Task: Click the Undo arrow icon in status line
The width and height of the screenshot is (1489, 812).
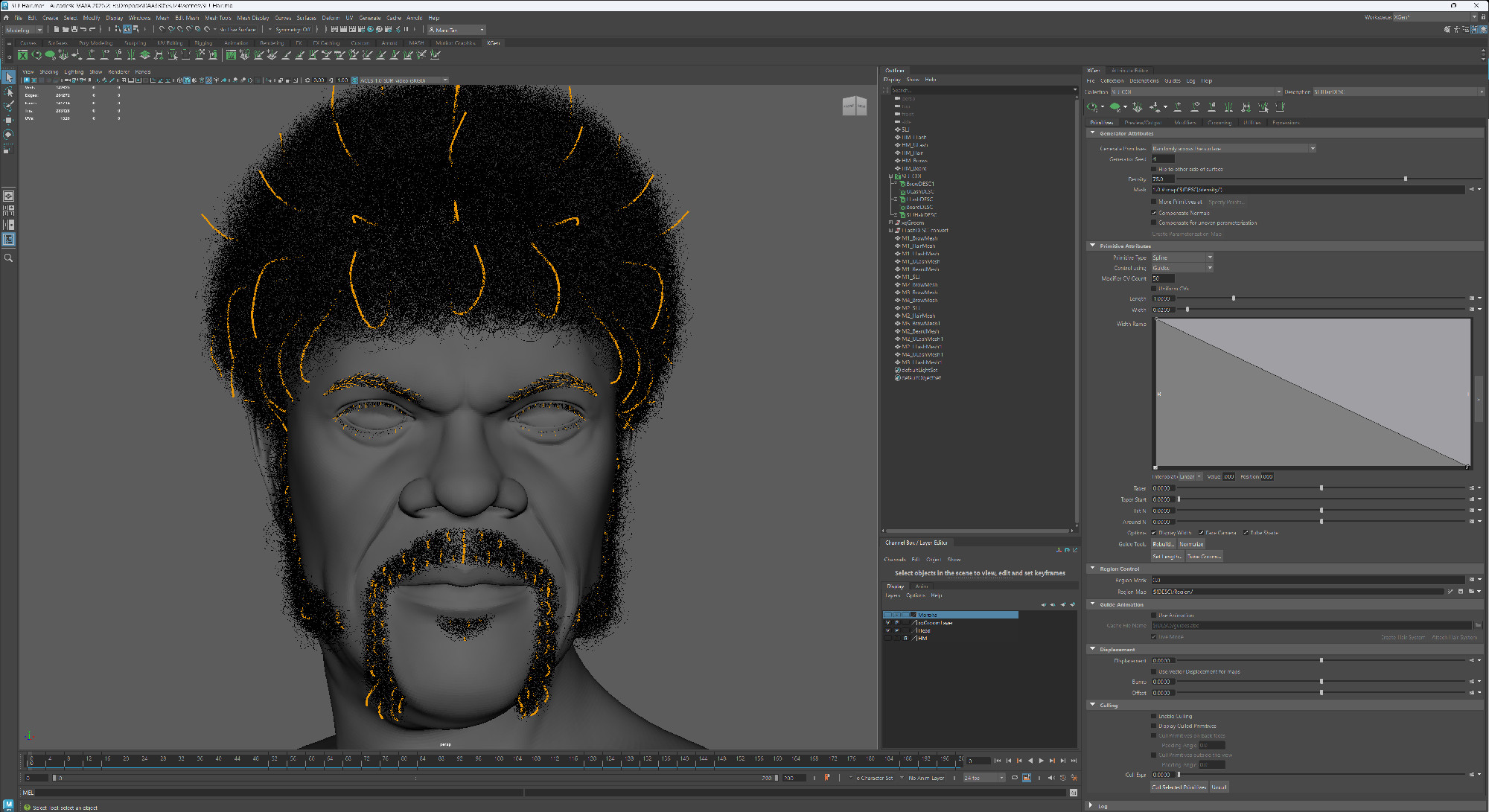Action: coord(83,30)
